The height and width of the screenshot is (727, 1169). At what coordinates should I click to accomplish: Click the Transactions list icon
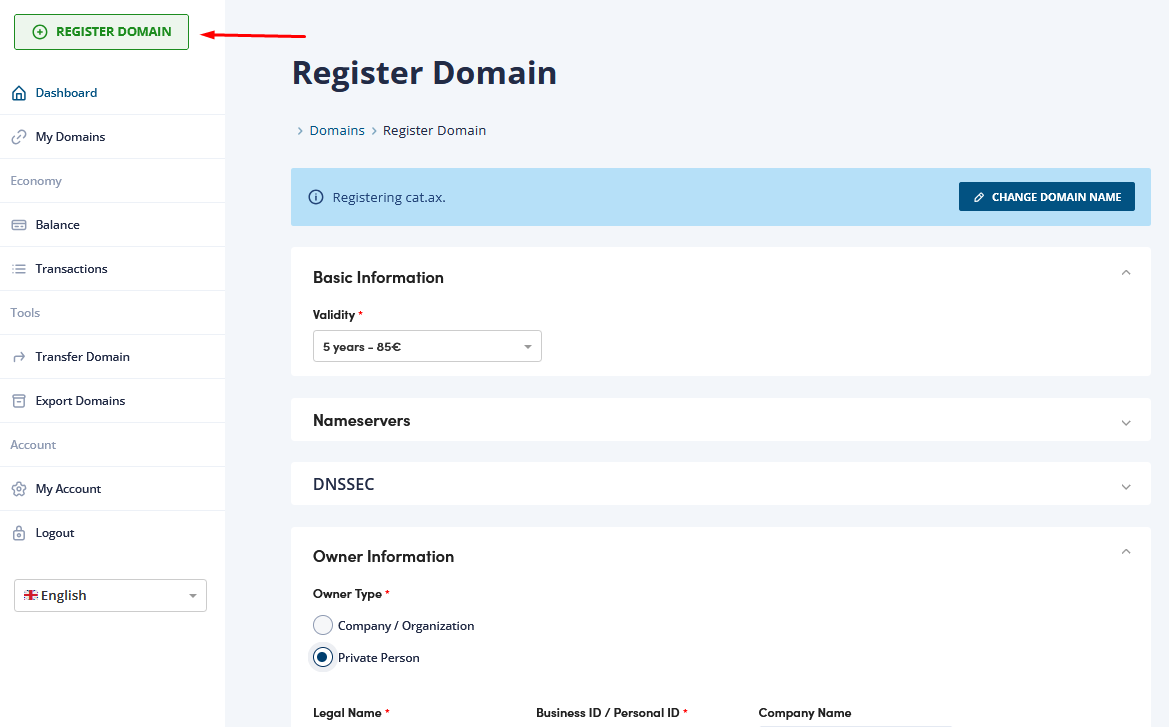[18, 269]
